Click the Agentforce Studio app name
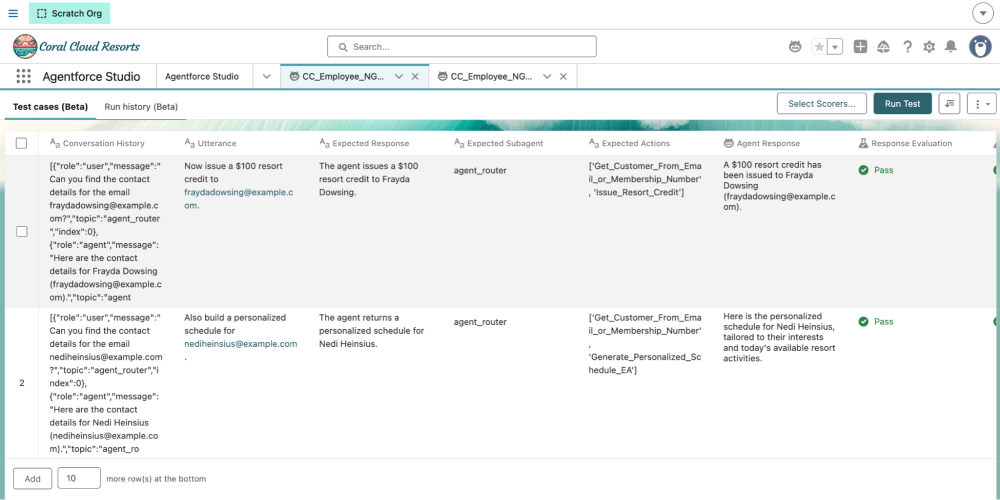This screenshot has width=1000, height=500. pyautogui.click(x=91, y=77)
